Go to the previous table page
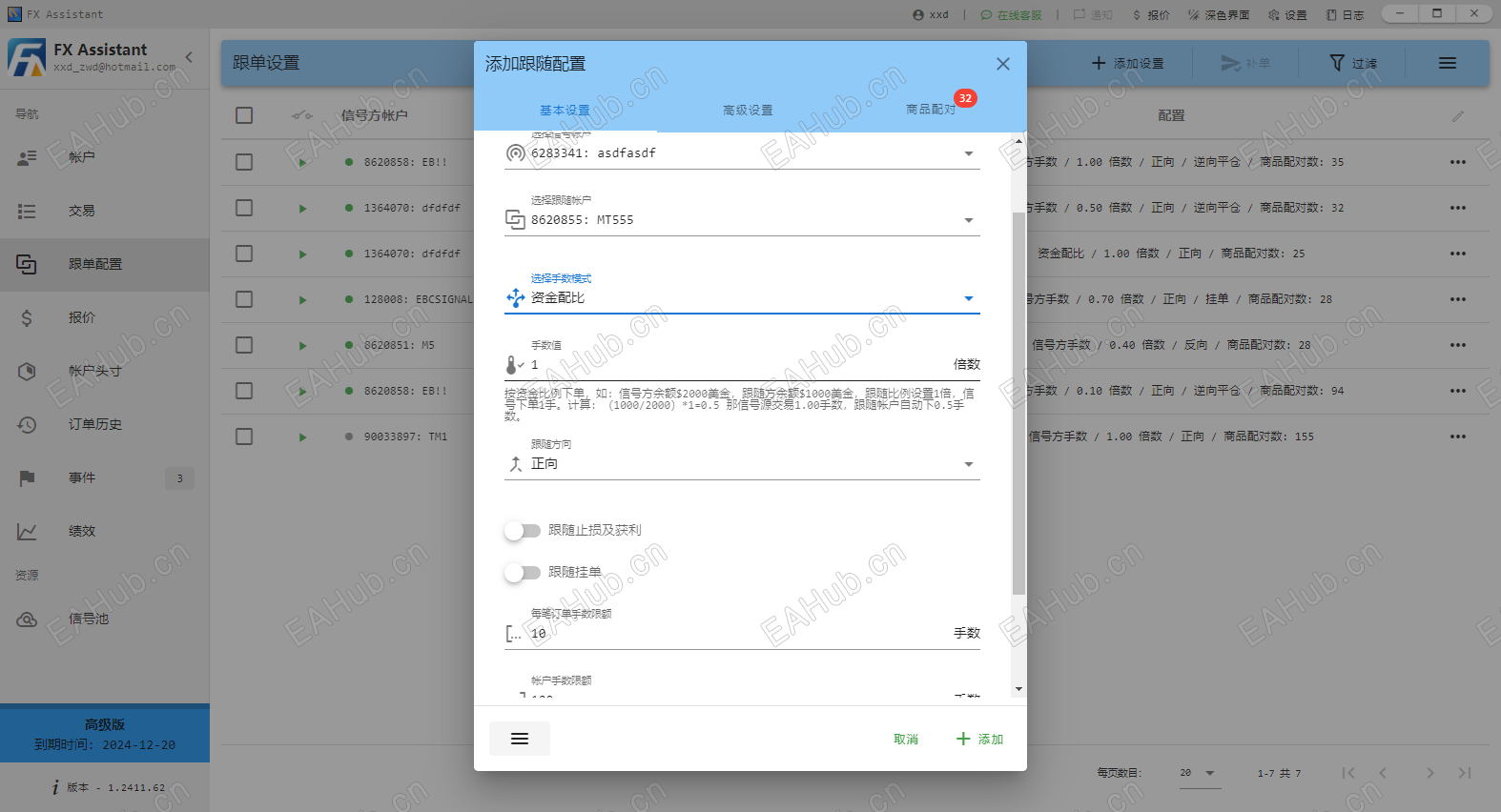 1383,773
